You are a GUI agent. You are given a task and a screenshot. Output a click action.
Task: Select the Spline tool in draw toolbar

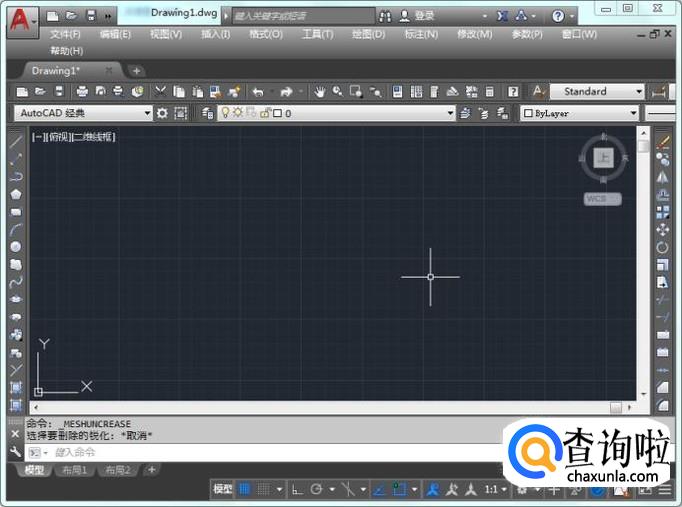pos(16,282)
